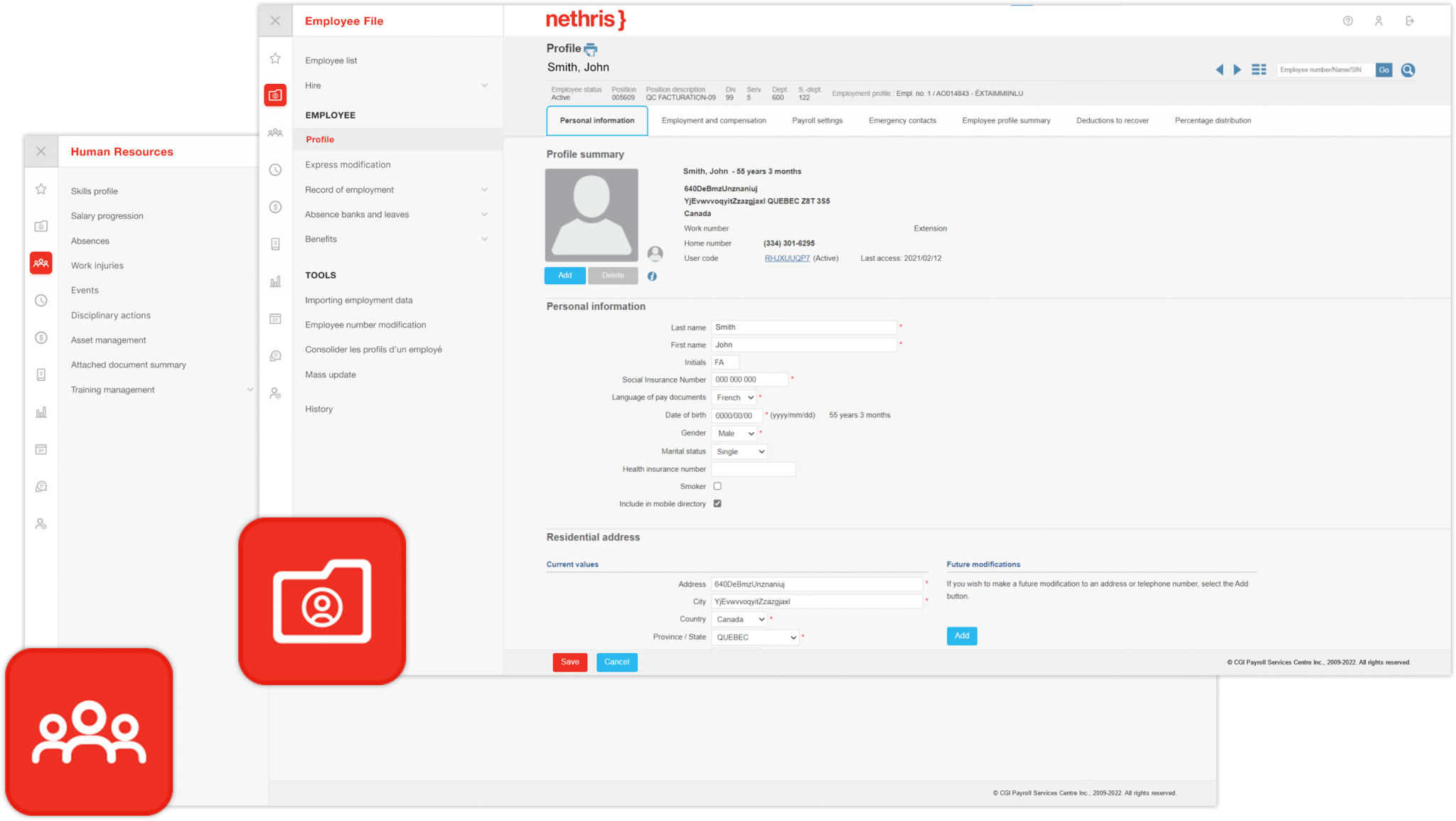Open the Emergency contacts tab
The height and width of the screenshot is (821, 1456).
[902, 121]
